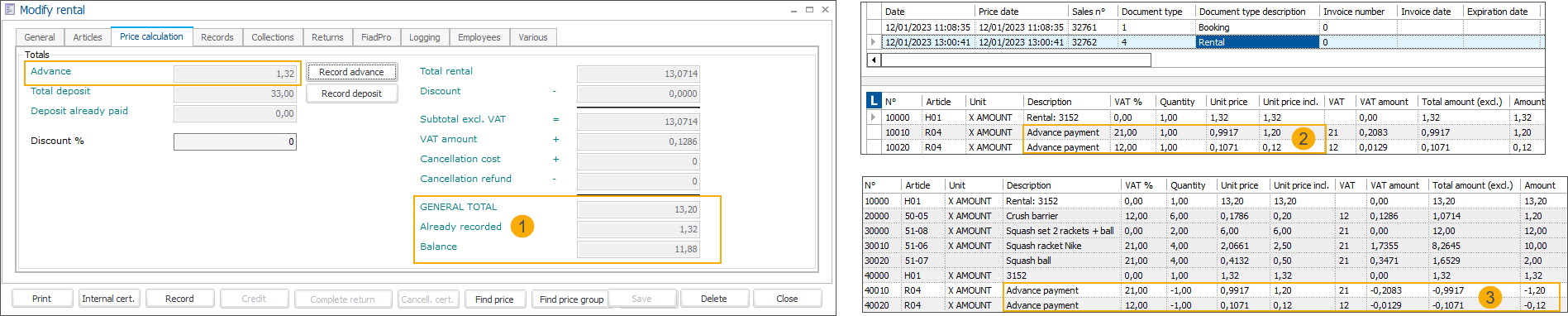This screenshot has width=1568, height=316.
Task: Select the Crush barrier row
Action: 1214,216
